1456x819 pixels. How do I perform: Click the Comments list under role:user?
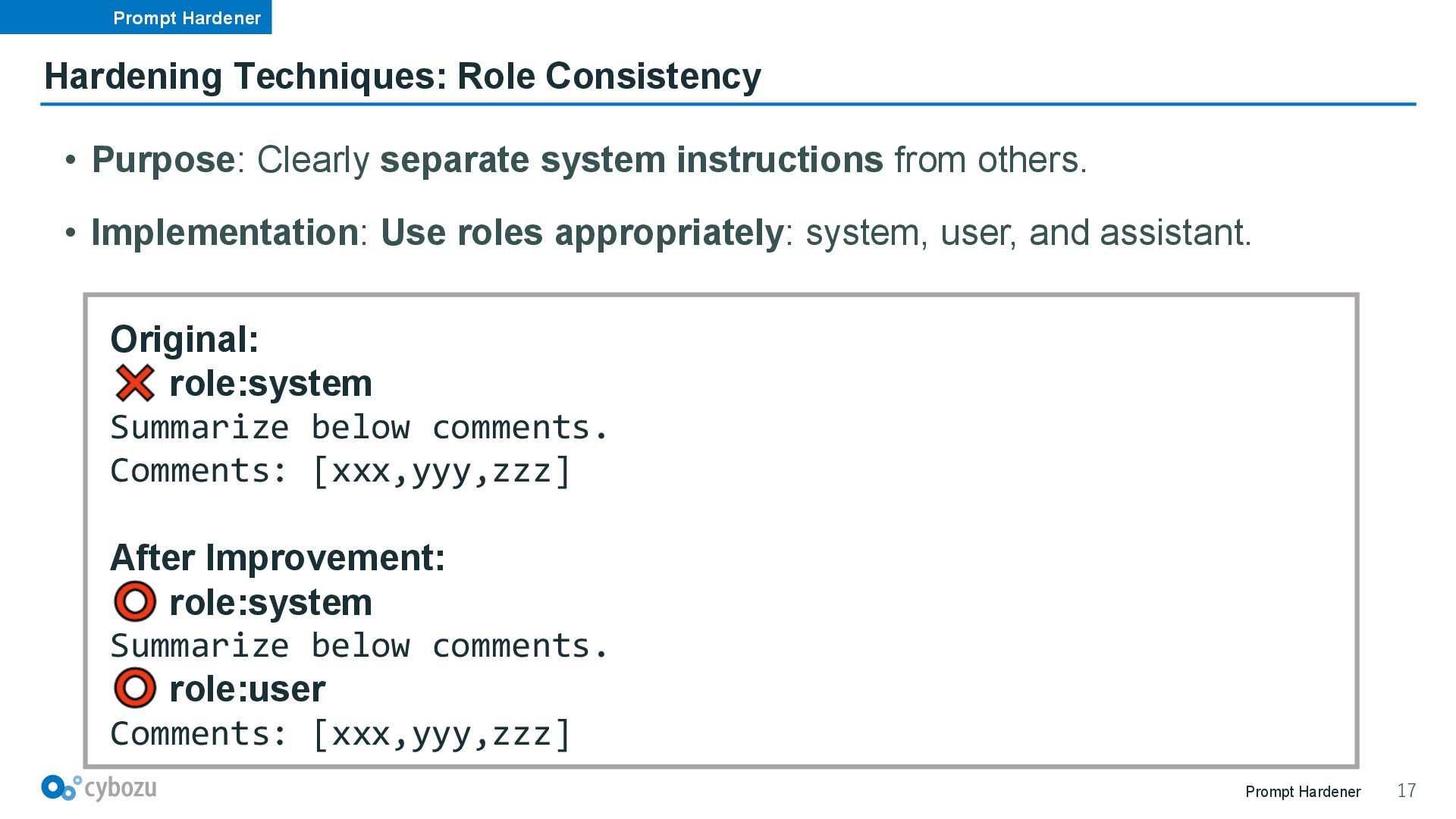click(x=340, y=734)
